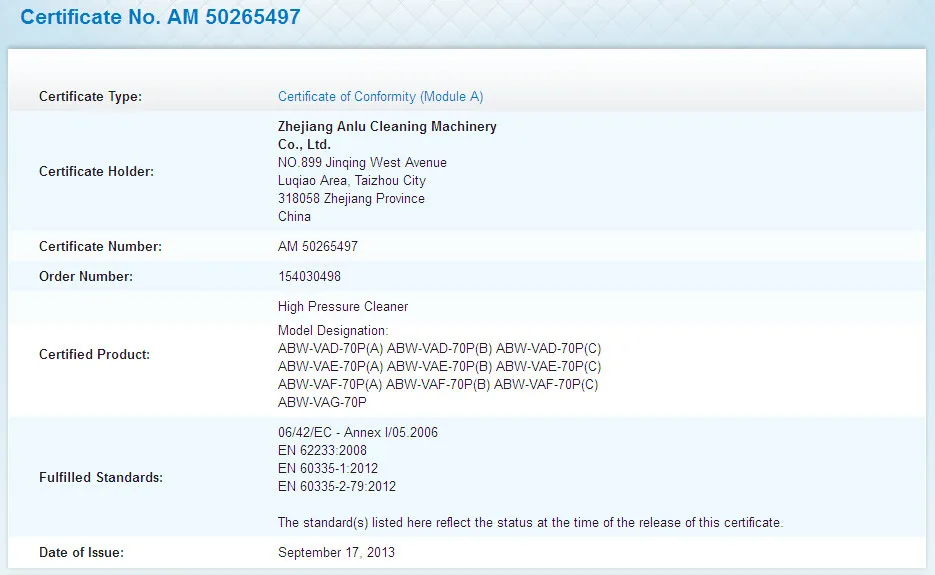Click the model "ABW-VAD-70P(B)"

439,348
